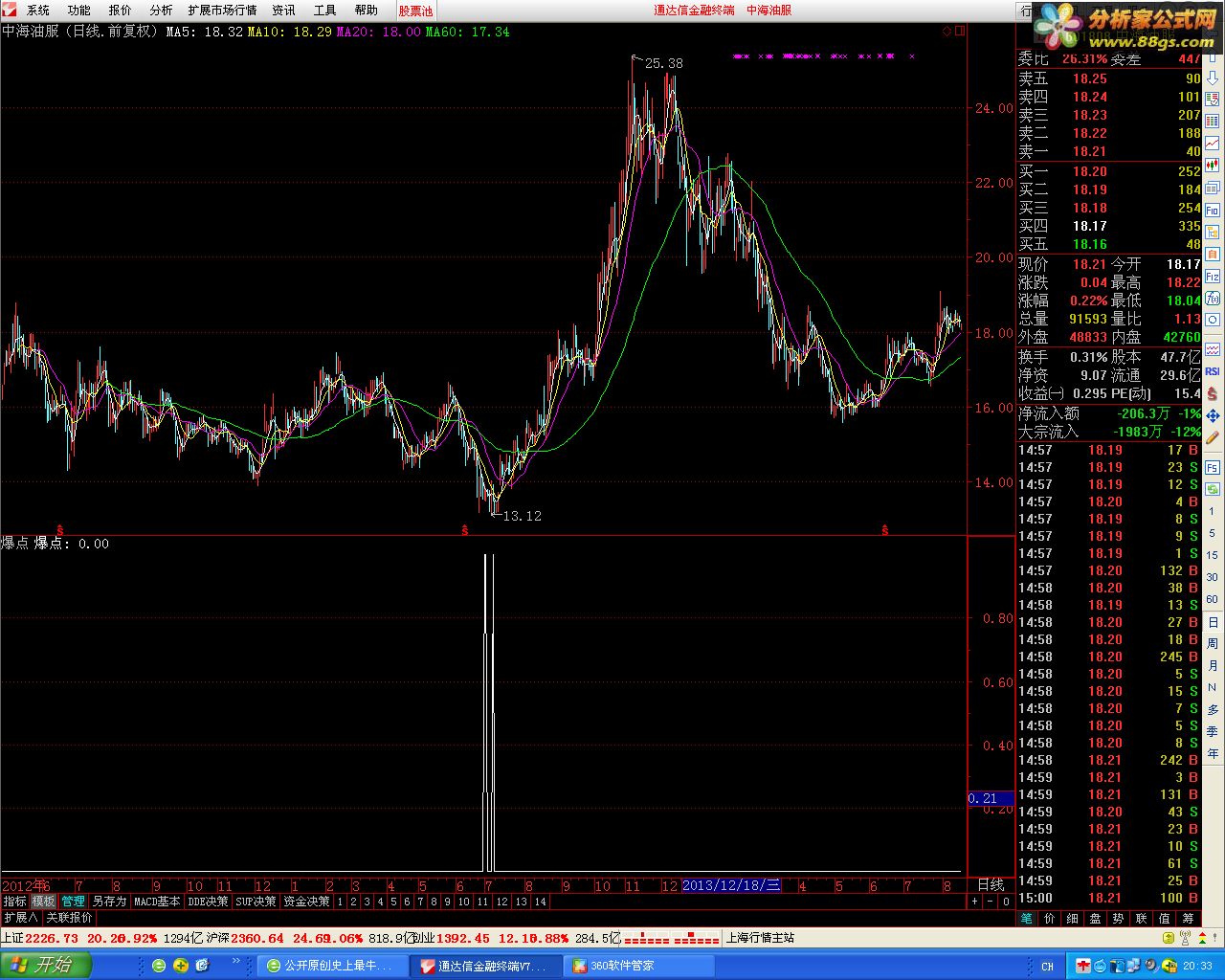Select the 1-minute period button

pos(1213,511)
